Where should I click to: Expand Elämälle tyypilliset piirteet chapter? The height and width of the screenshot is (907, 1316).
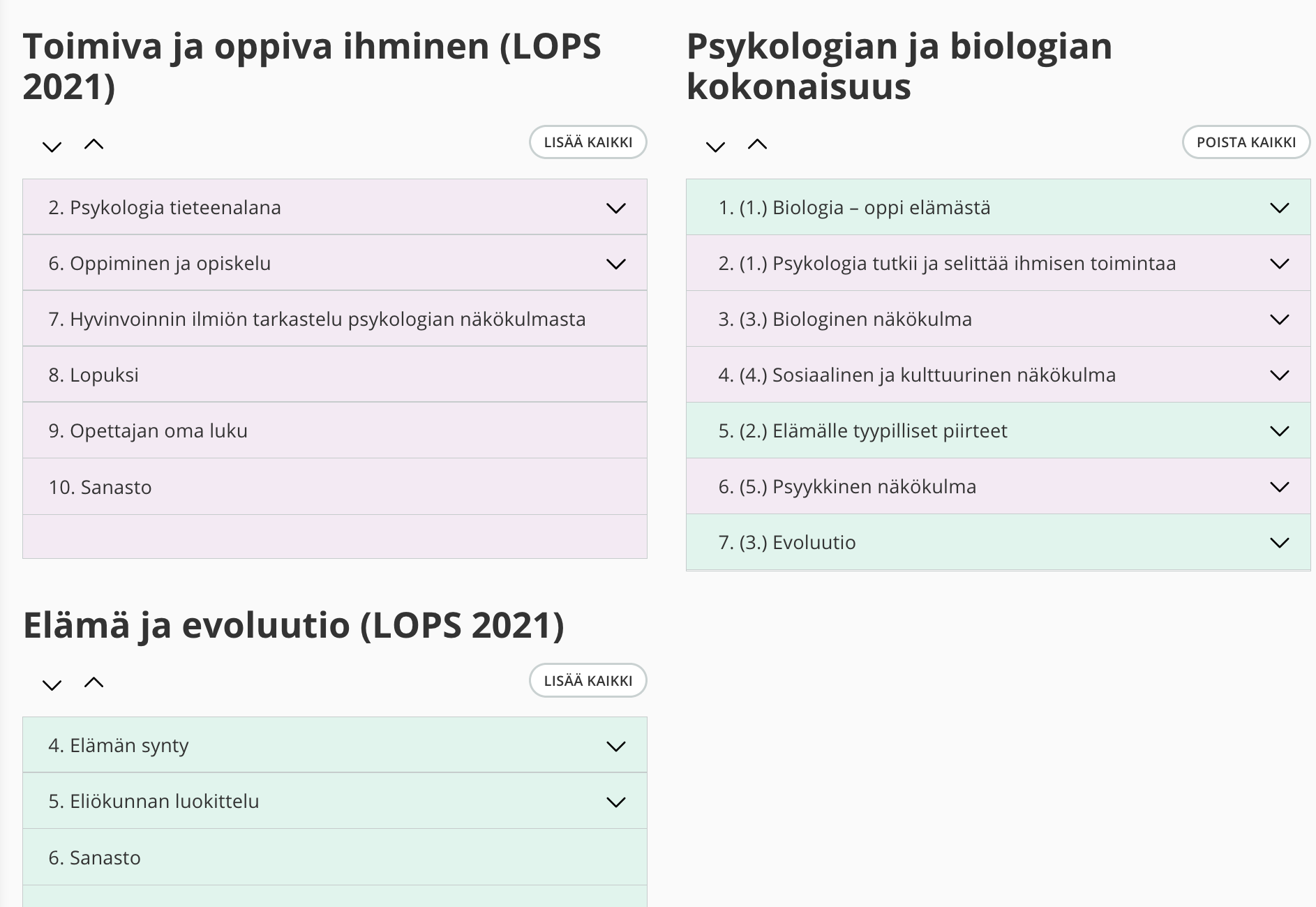tap(1279, 431)
